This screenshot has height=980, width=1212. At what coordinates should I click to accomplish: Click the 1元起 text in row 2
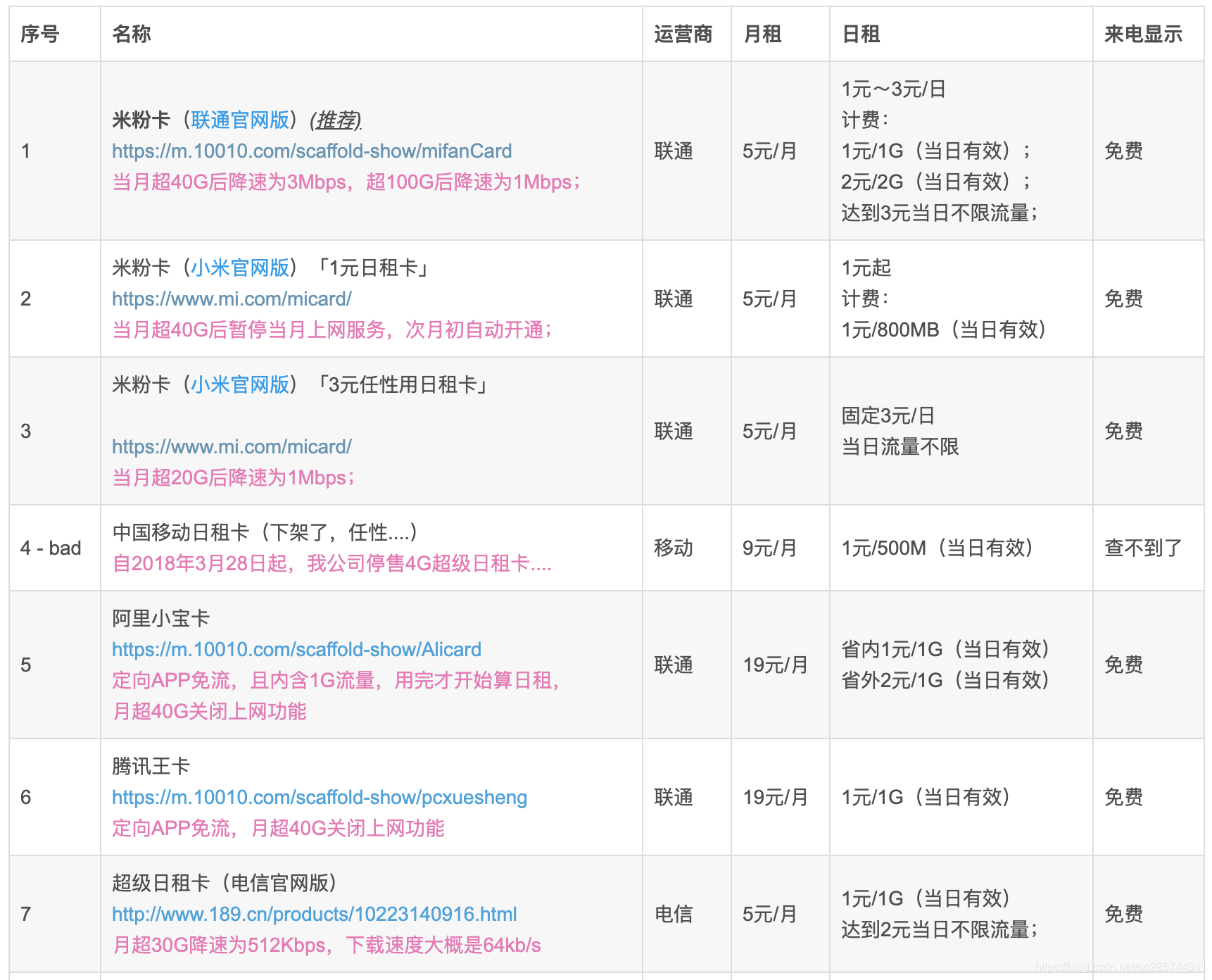[x=866, y=268]
